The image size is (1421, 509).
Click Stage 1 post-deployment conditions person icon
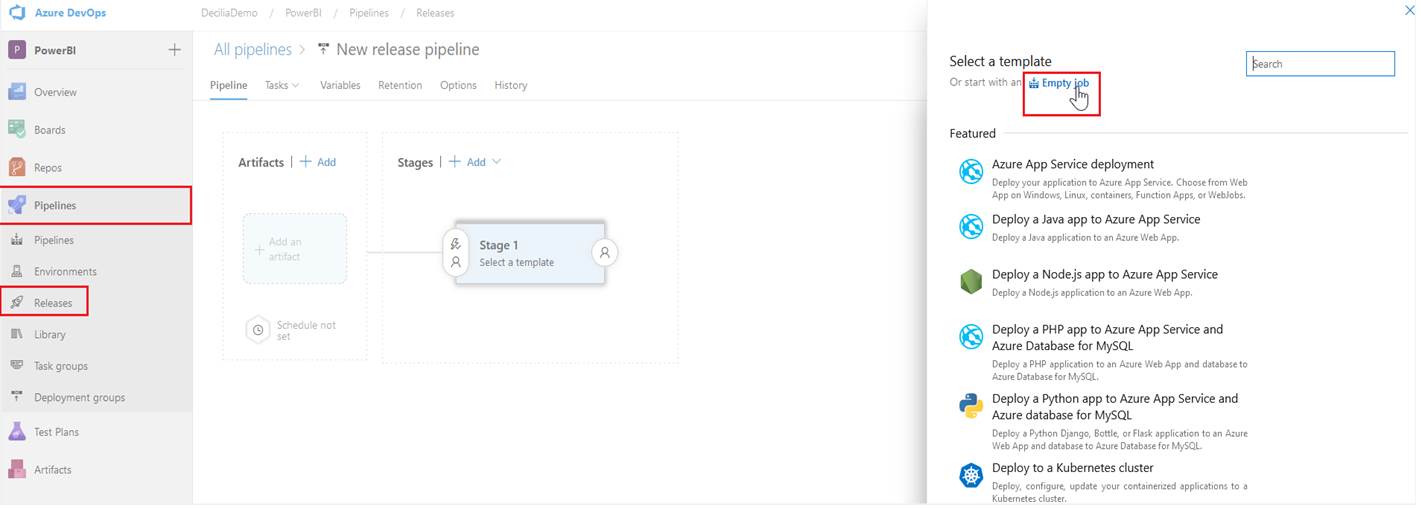(604, 253)
